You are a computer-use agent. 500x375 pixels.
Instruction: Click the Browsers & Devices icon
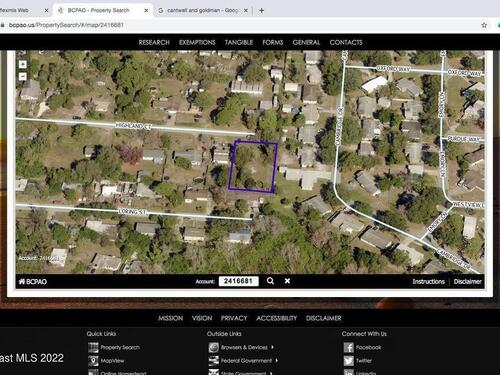(214, 347)
